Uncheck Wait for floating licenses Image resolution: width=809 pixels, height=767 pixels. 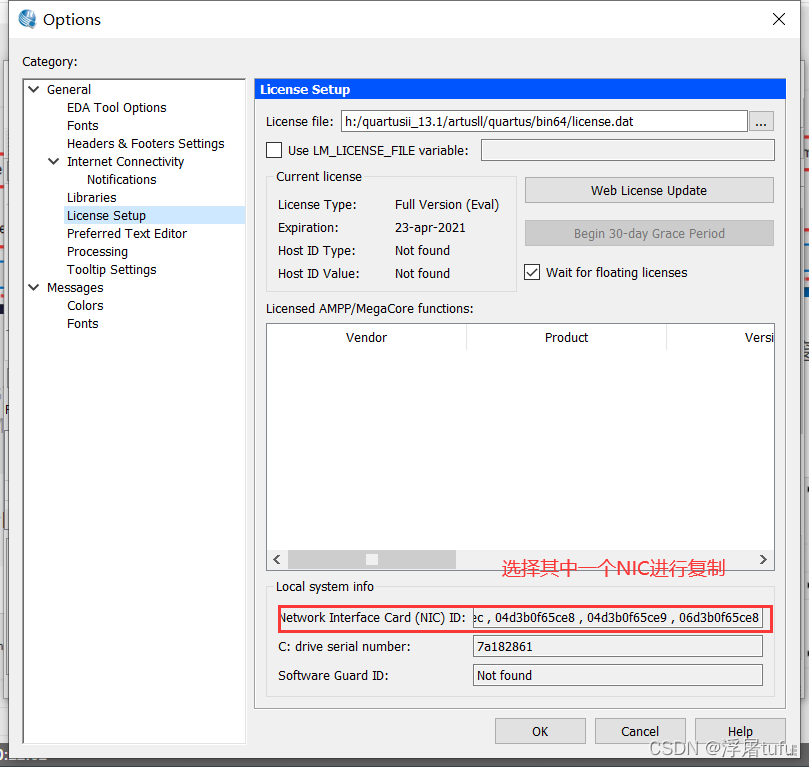point(532,272)
